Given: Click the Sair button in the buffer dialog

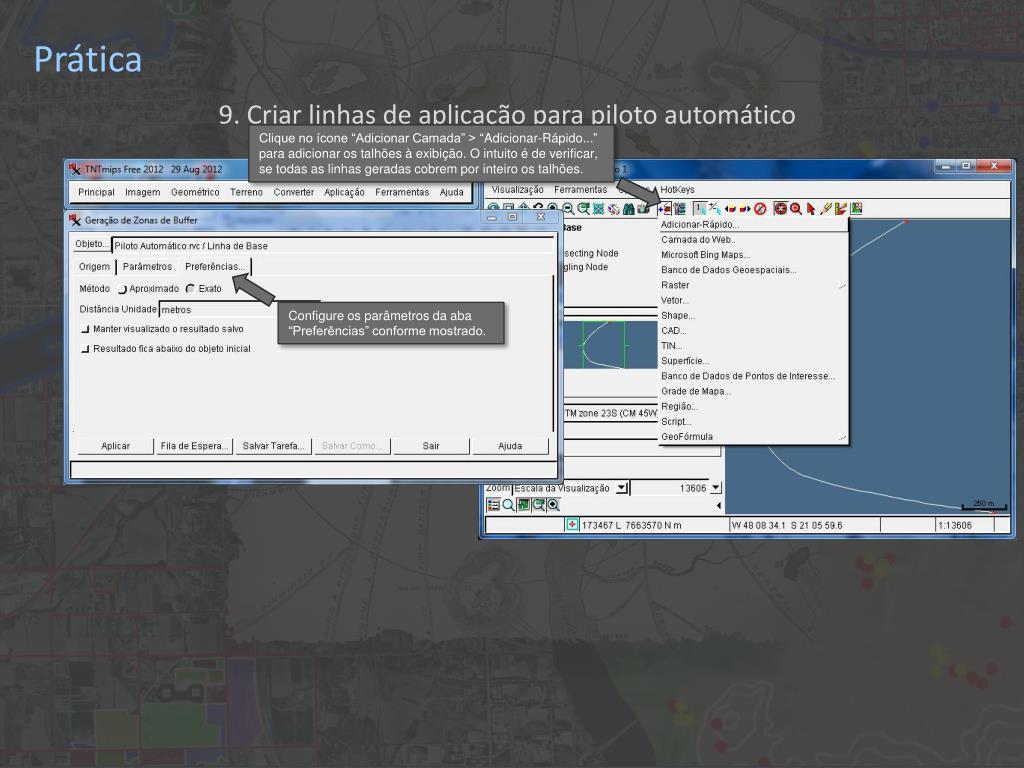Looking at the screenshot, I should coord(431,446).
